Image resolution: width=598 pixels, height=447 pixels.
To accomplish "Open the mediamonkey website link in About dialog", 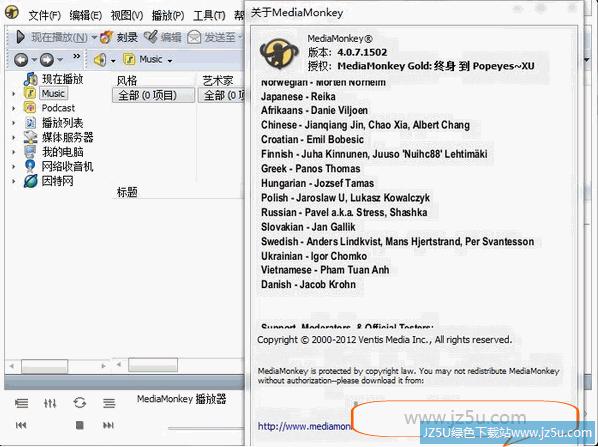I will pyautogui.click(x=304, y=426).
